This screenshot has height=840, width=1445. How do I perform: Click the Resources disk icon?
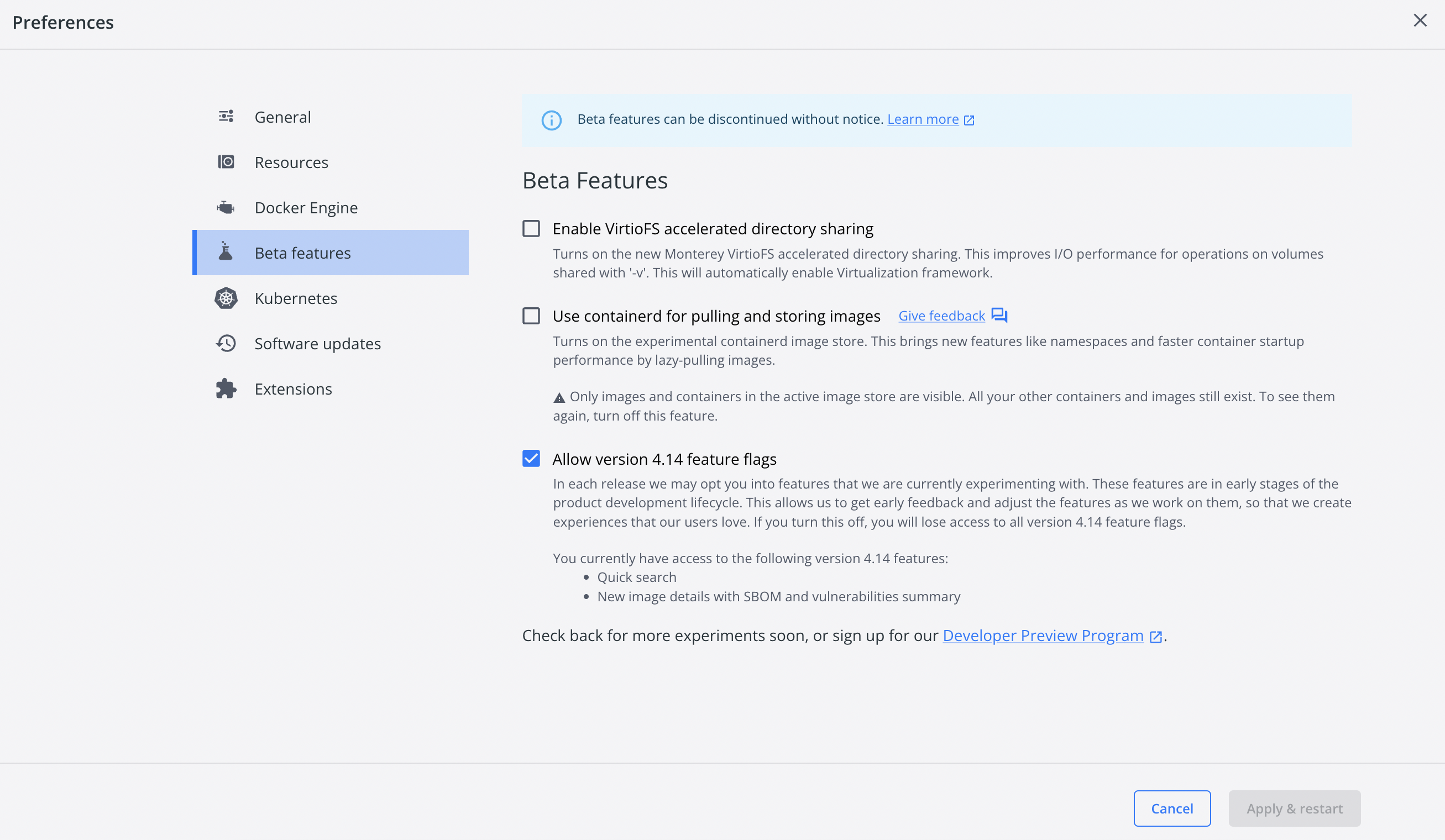coord(226,162)
